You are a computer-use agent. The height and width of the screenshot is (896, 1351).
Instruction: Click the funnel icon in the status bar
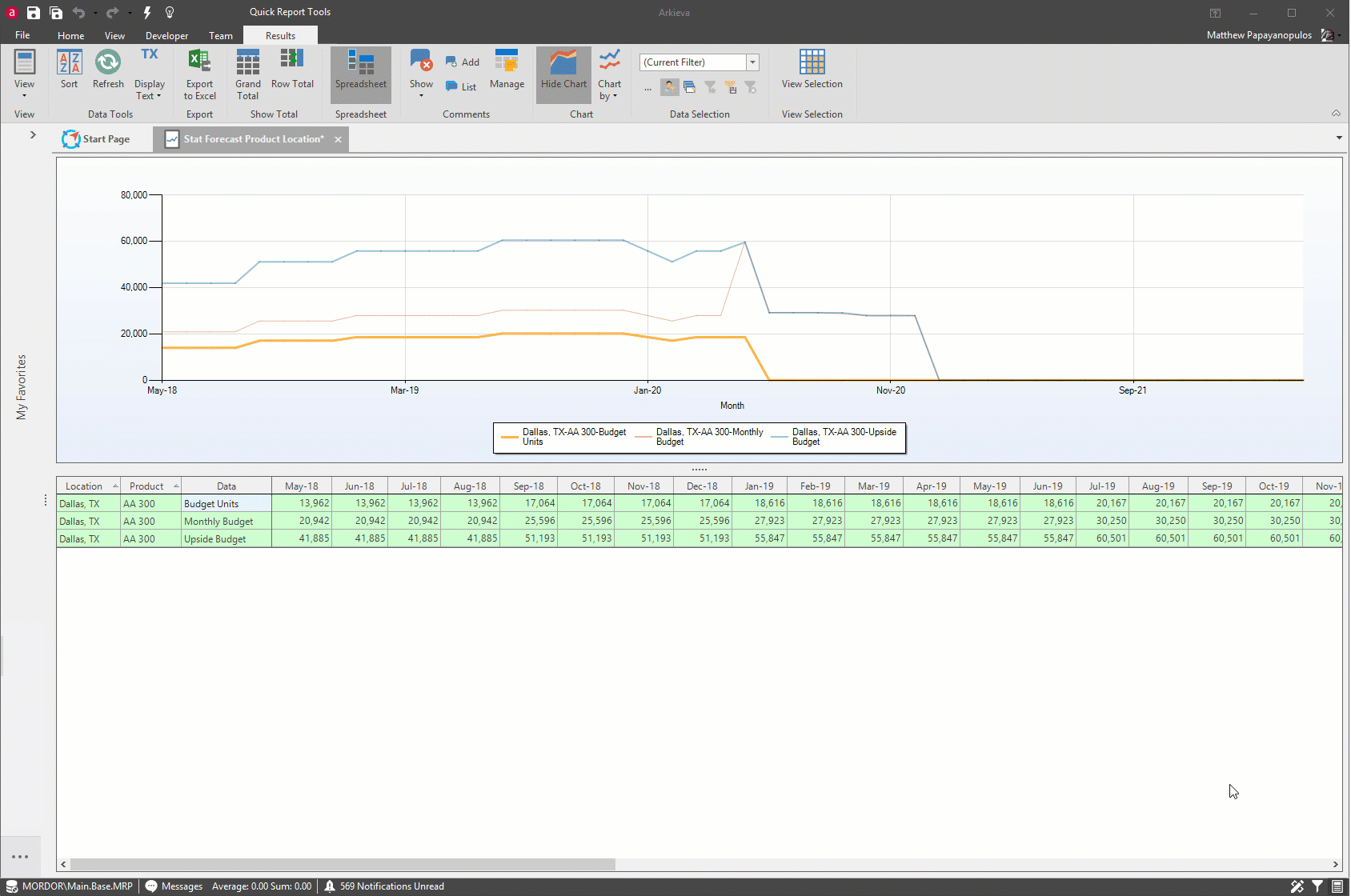(x=1317, y=886)
